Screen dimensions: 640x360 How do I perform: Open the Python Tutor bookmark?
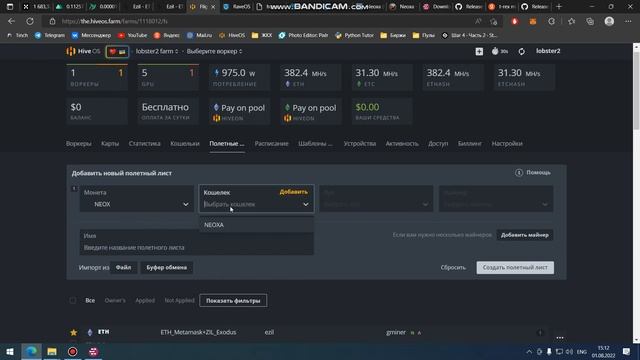pos(354,36)
